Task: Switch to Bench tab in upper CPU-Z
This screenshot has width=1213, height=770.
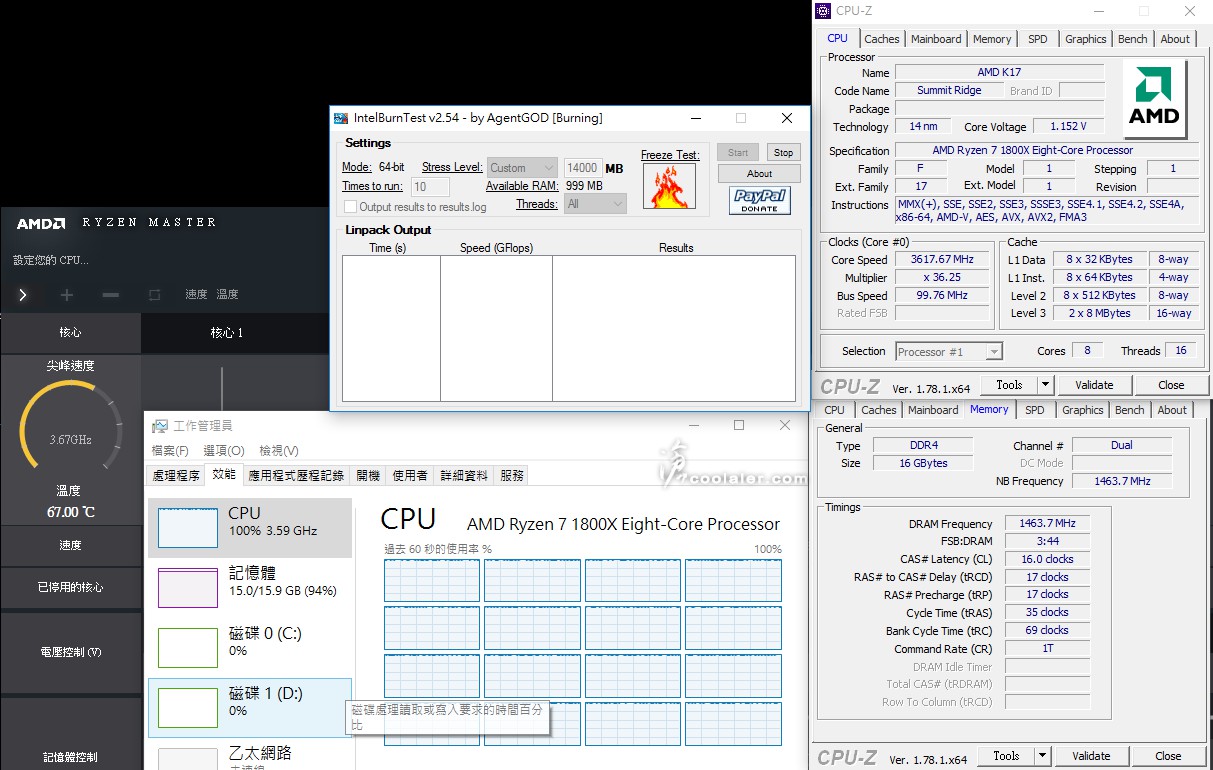Action: [x=1133, y=39]
